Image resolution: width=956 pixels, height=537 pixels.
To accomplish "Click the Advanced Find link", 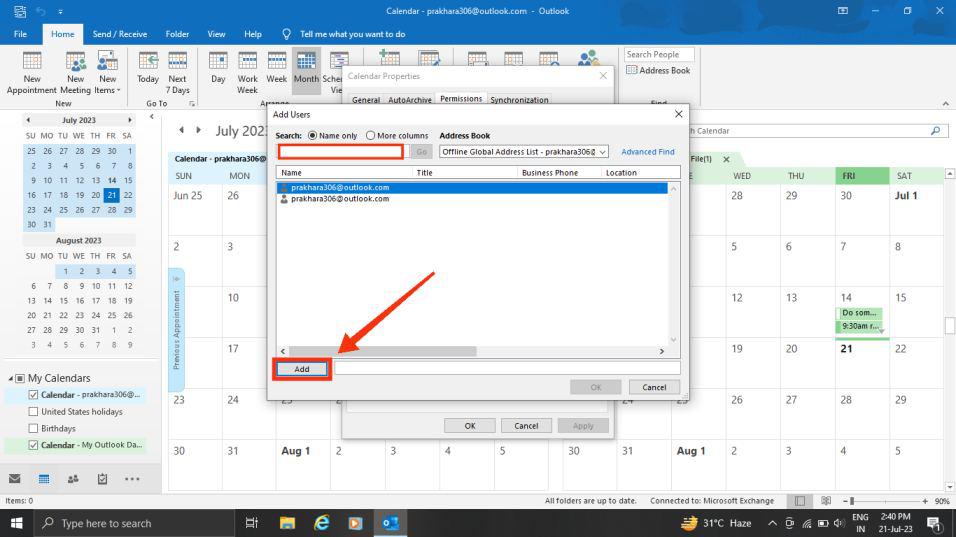I will (x=647, y=152).
